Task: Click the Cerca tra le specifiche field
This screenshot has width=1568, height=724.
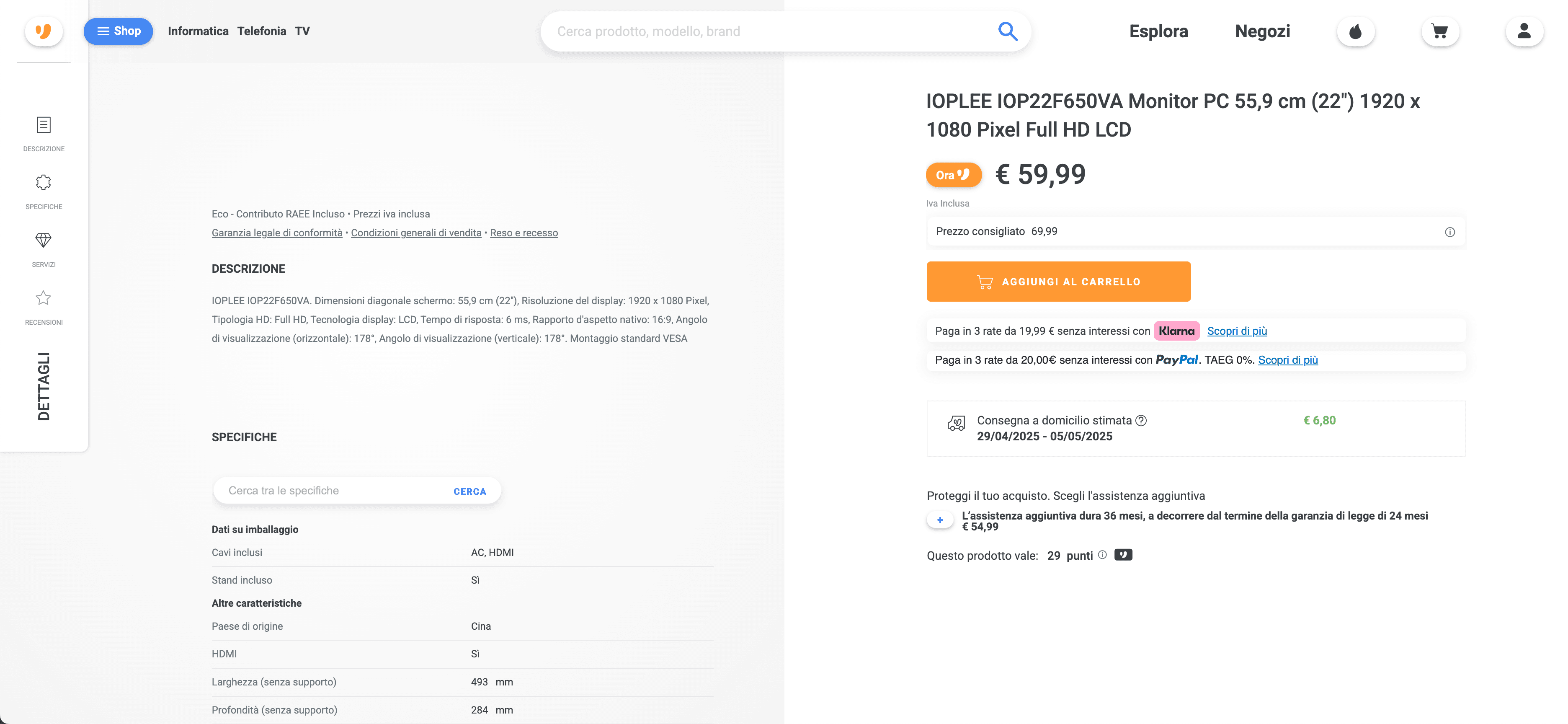Action: click(x=329, y=491)
